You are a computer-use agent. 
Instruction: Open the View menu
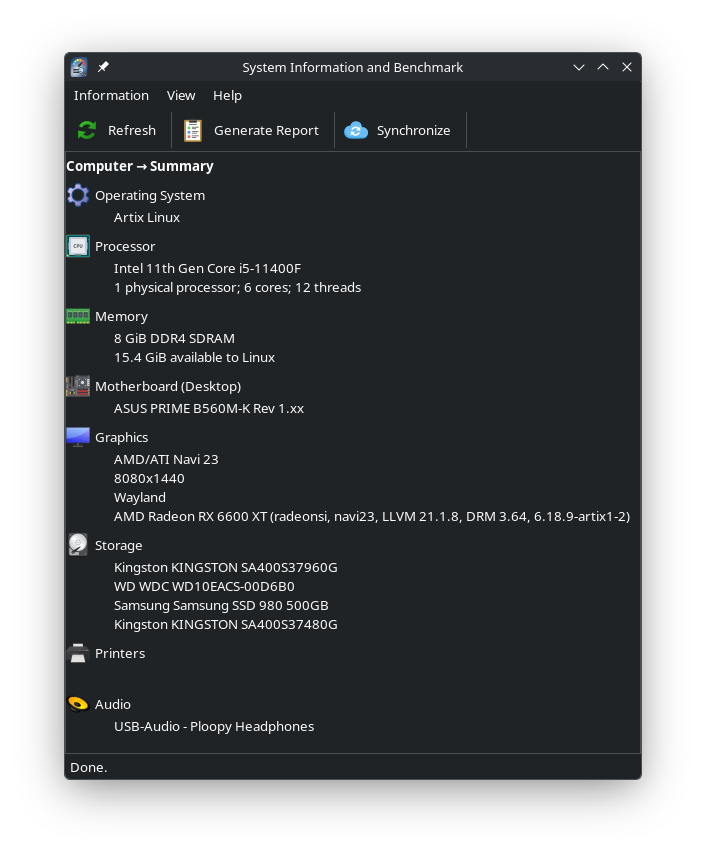[181, 95]
